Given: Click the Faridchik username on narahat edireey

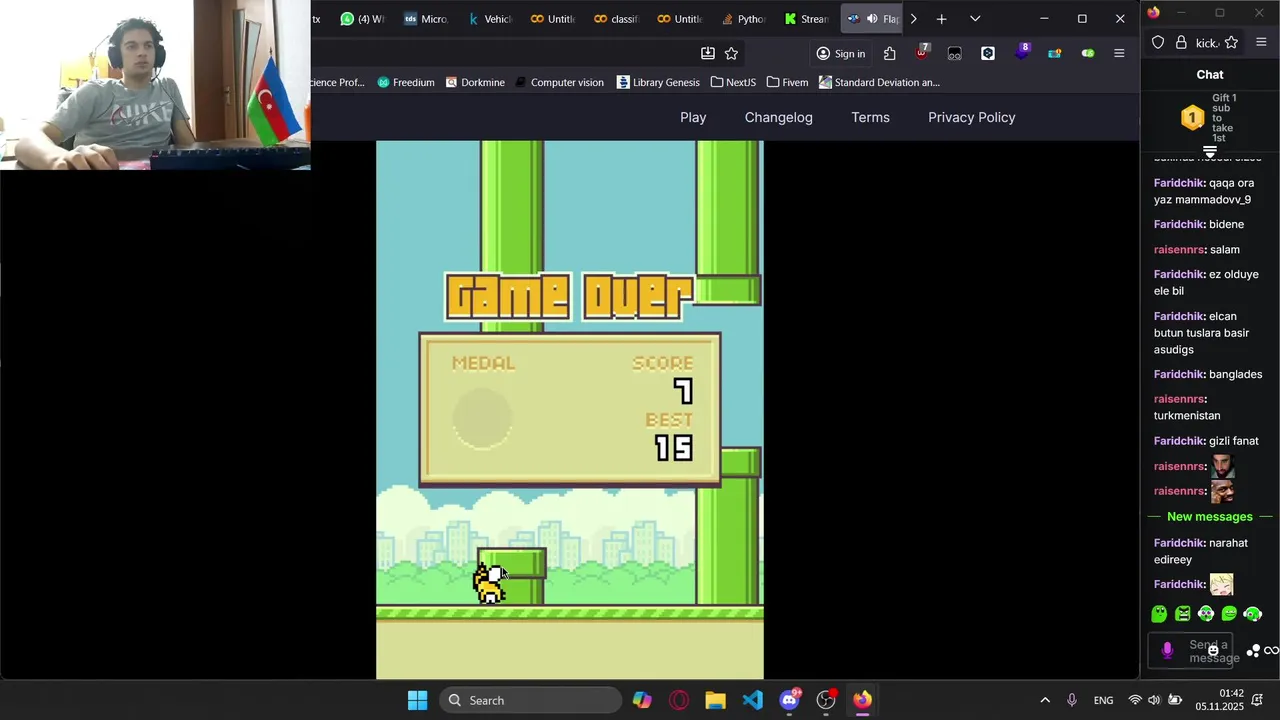Looking at the screenshot, I should click(x=1178, y=543).
